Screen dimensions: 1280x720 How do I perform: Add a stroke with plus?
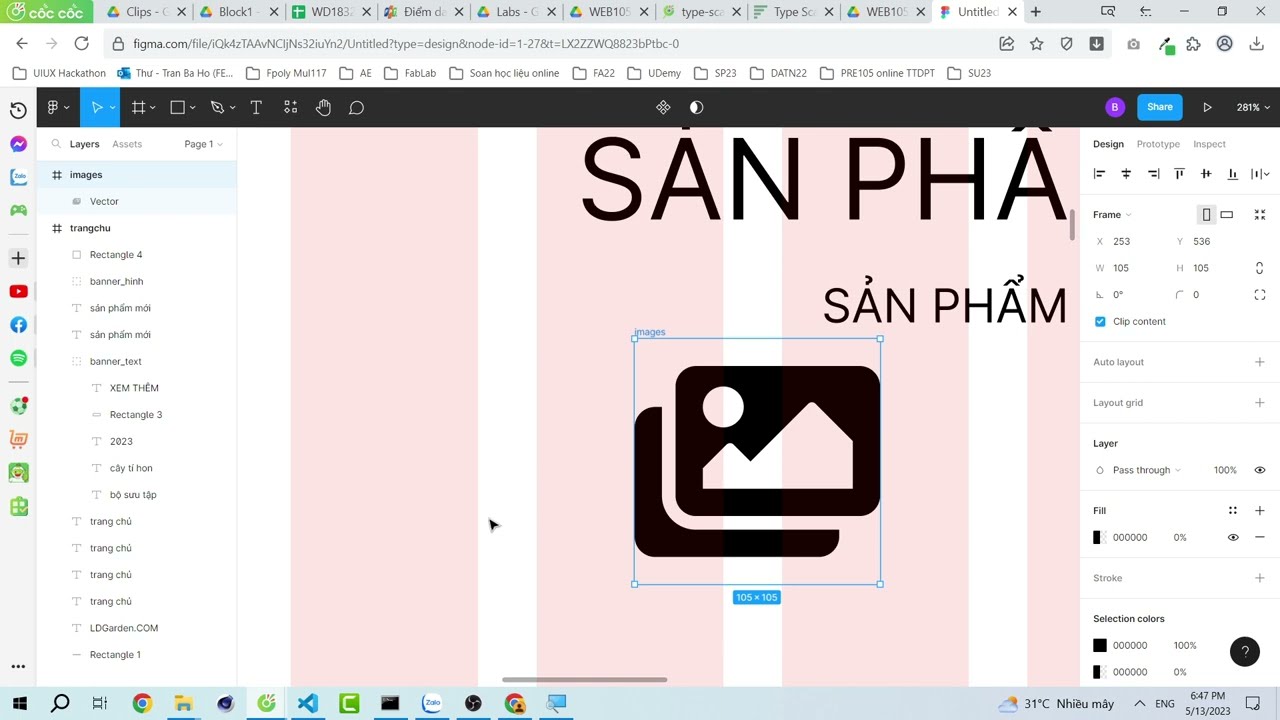(1260, 578)
